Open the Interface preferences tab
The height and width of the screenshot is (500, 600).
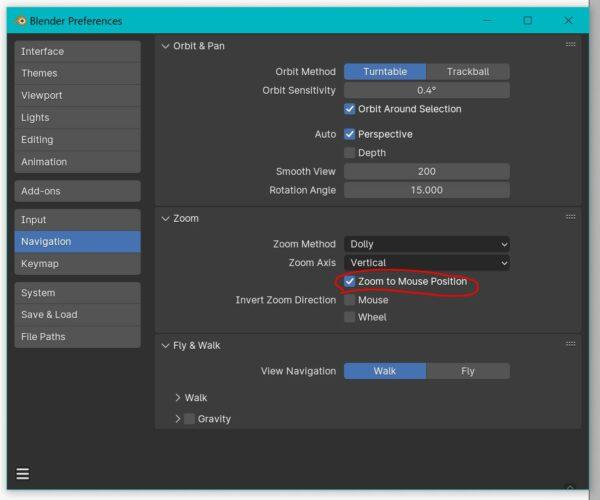[78, 51]
